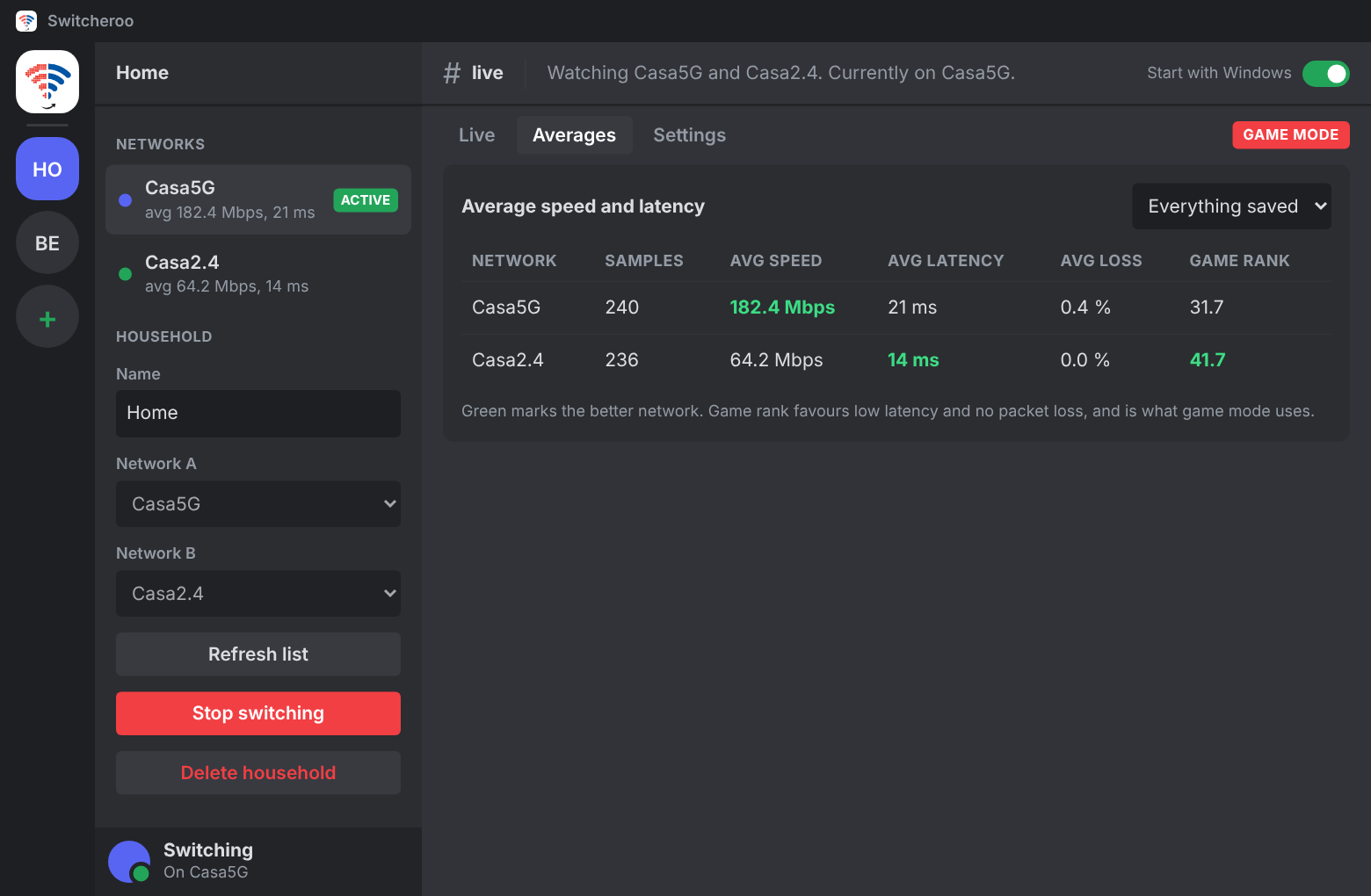Click the hash icon beside live
The height and width of the screenshot is (896, 1371).
tap(452, 73)
